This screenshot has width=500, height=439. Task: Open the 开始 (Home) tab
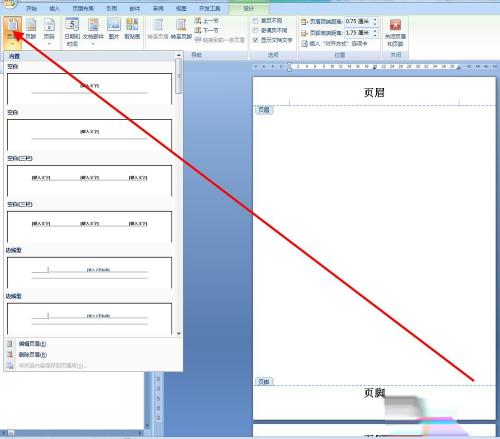click(32, 8)
